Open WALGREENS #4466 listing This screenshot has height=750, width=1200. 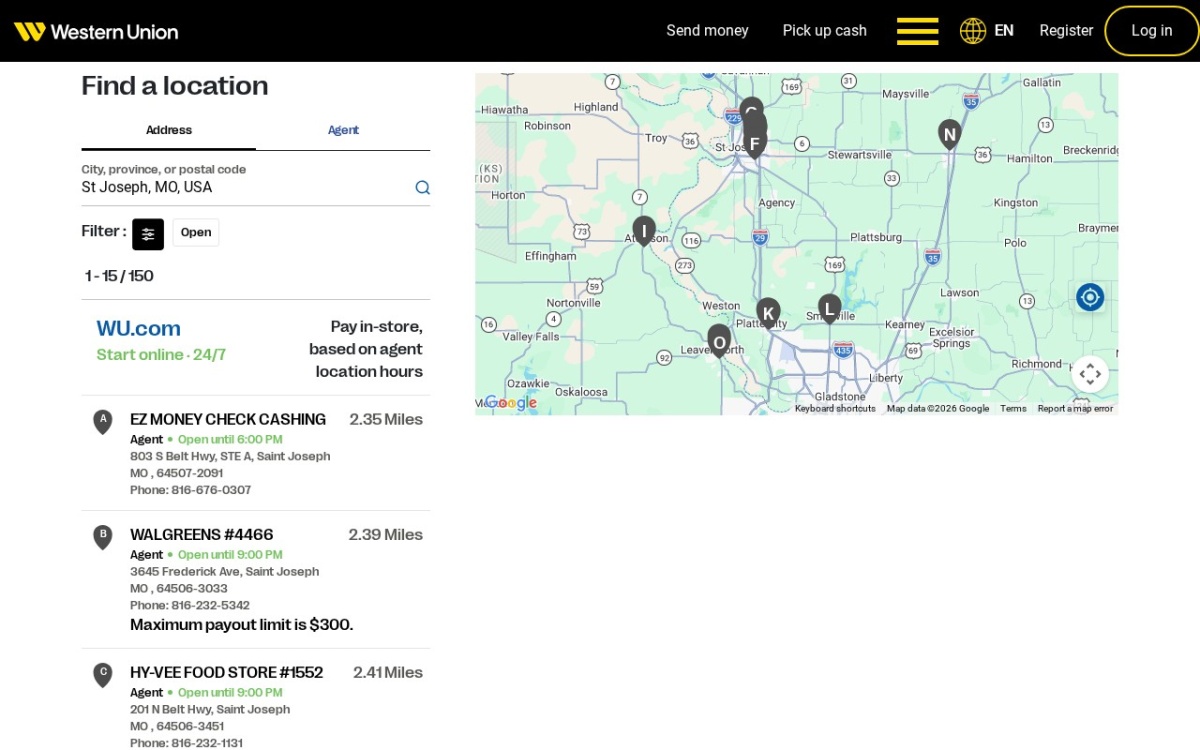(201, 534)
